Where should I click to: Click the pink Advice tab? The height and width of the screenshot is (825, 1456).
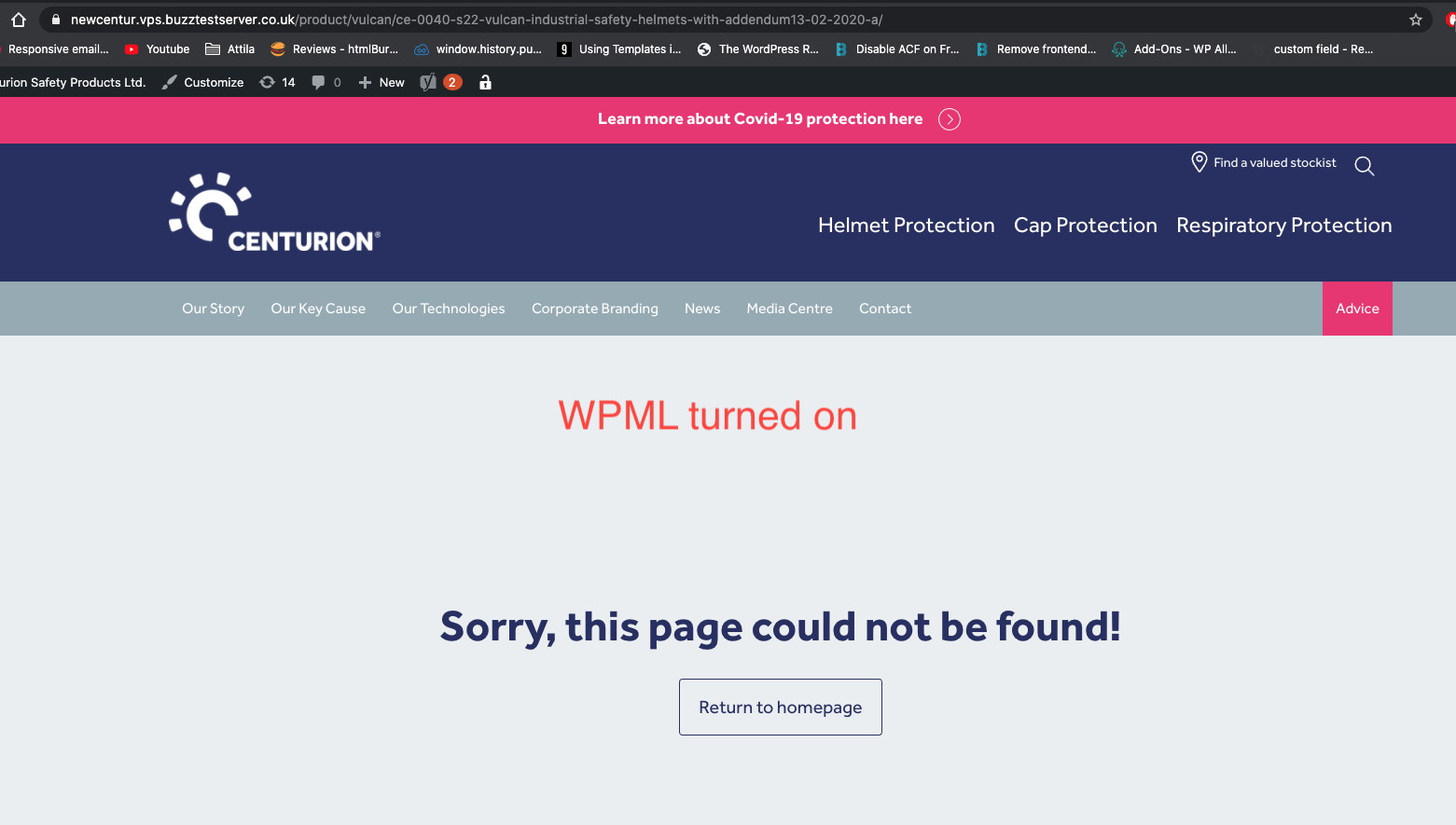tap(1357, 309)
